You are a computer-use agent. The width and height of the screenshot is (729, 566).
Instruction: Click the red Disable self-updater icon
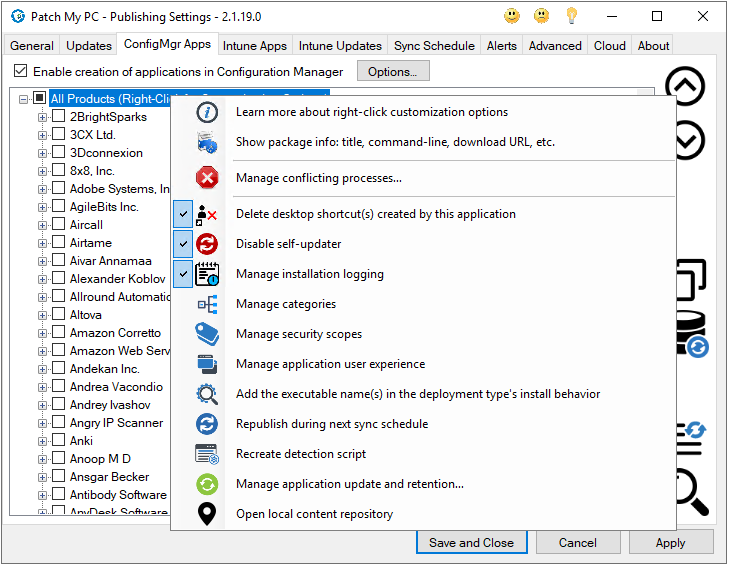click(207, 244)
